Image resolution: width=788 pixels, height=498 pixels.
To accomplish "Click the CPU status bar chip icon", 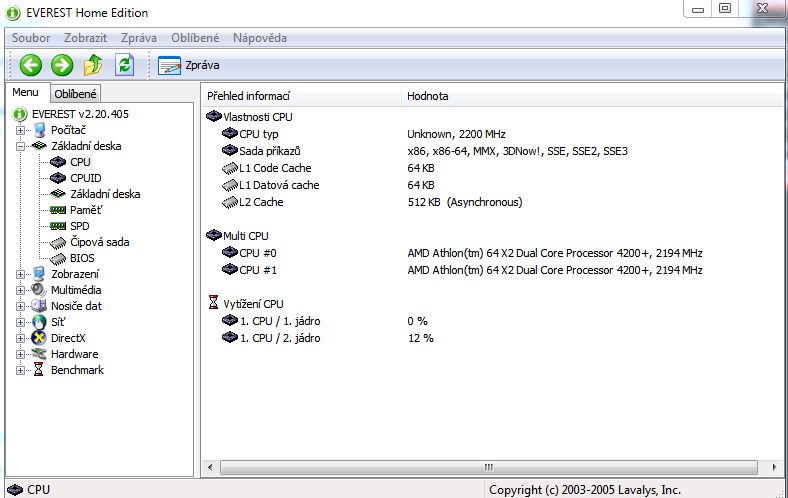I will pos(16,490).
